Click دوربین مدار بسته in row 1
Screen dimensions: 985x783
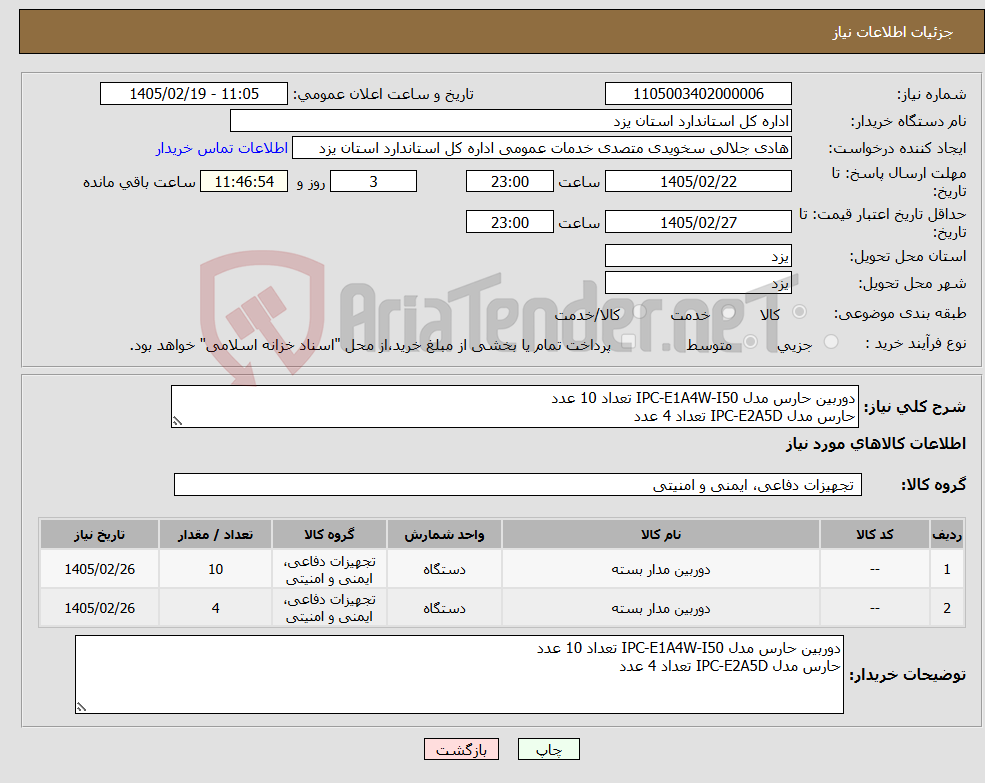pyautogui.click(x=661, y=569)
